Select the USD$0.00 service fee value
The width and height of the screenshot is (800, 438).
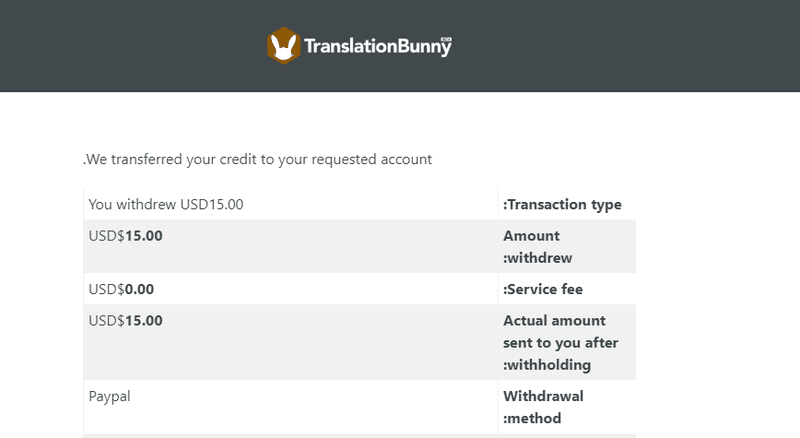[121, 289]
